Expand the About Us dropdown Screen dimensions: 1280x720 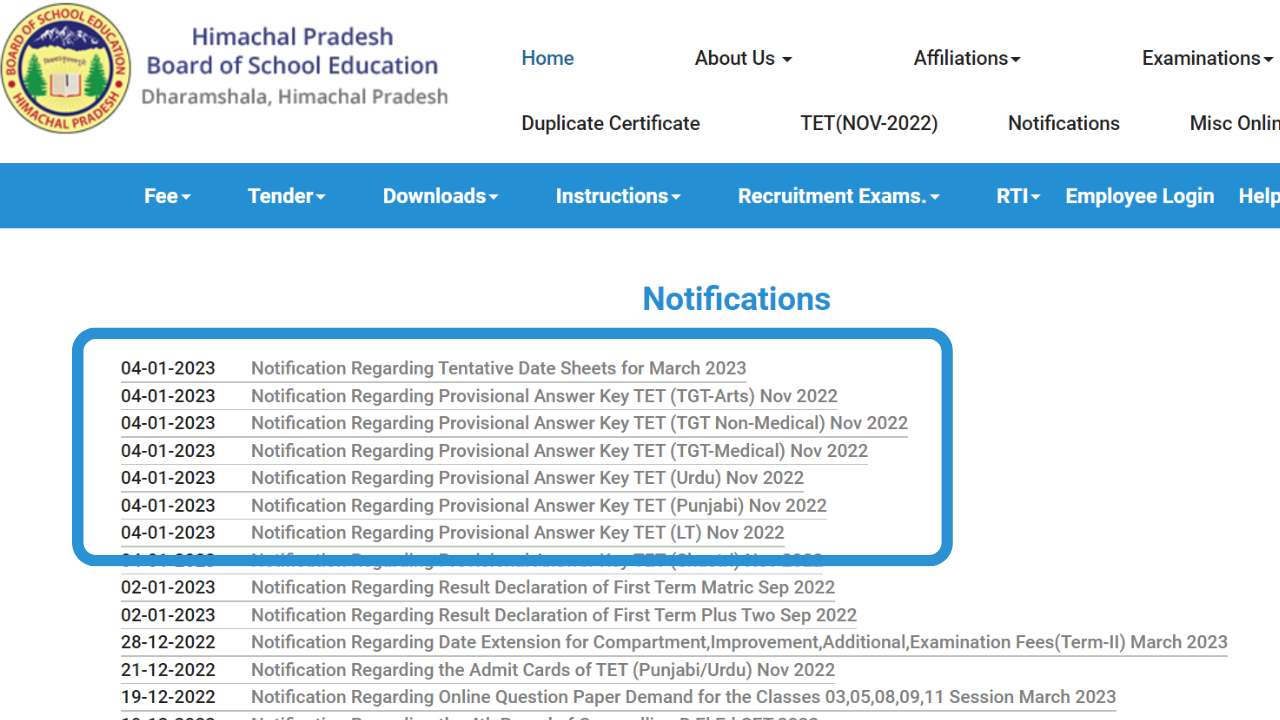742,58
